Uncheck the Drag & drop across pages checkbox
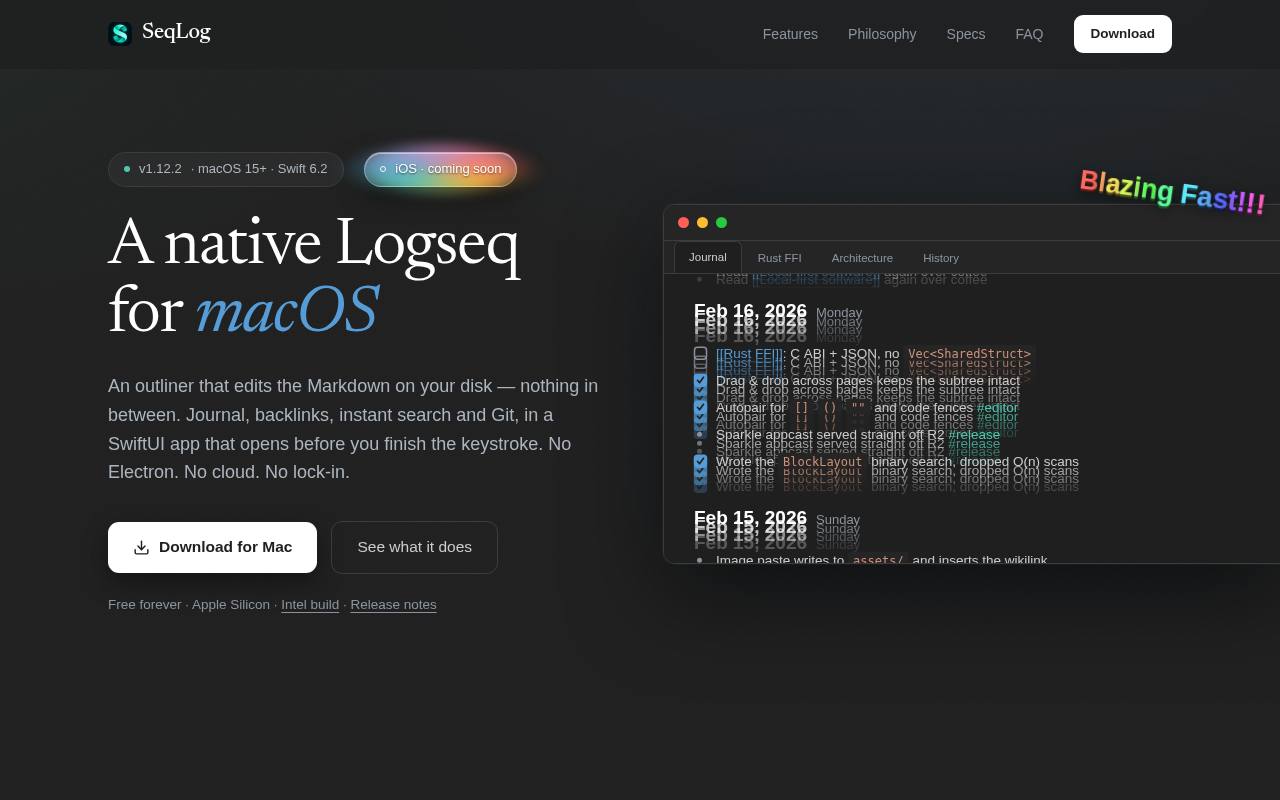Screen dimensions: 1280x800 700,381
